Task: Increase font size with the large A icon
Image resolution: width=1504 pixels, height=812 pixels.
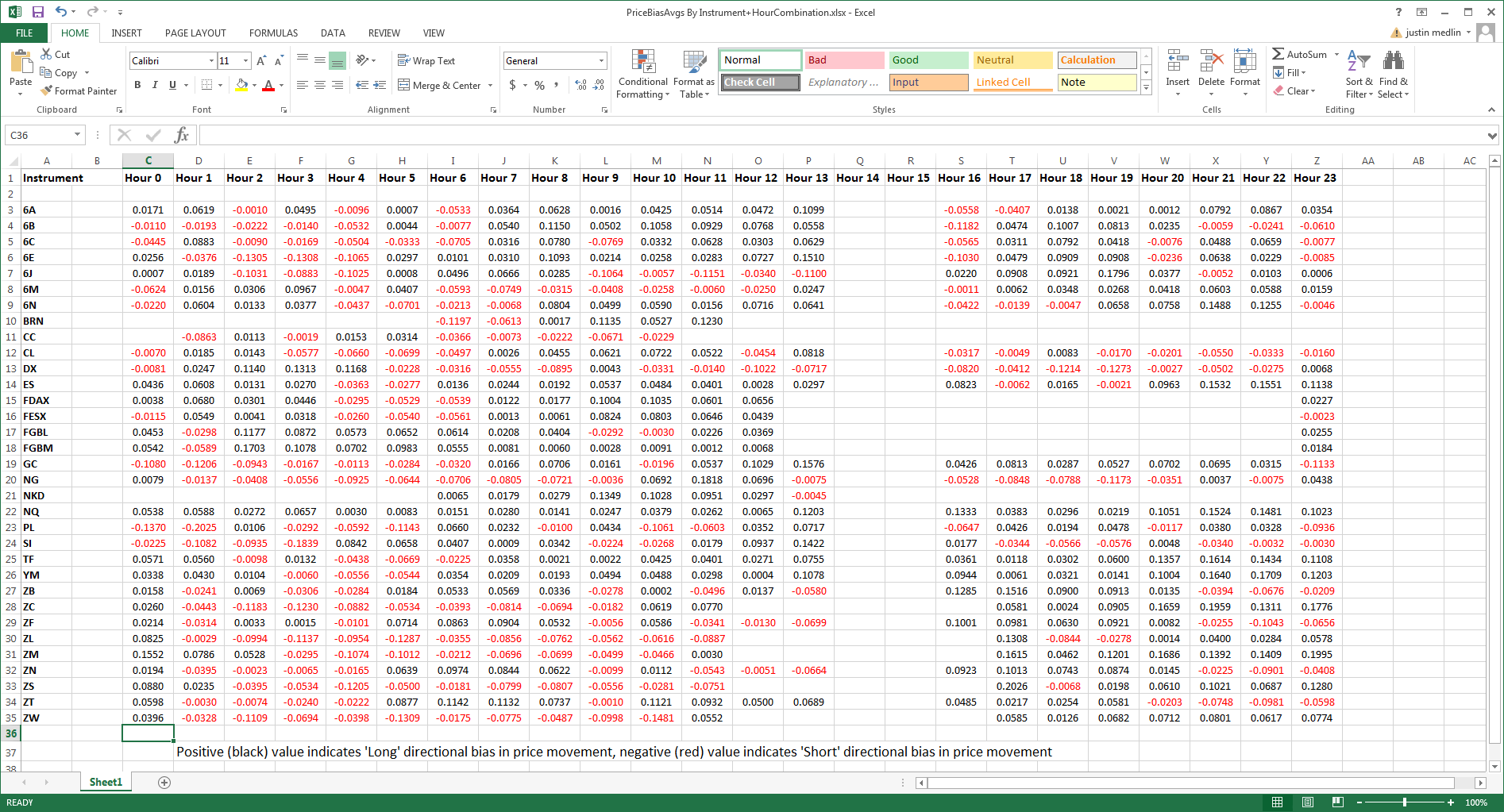Action: [261, 60]
